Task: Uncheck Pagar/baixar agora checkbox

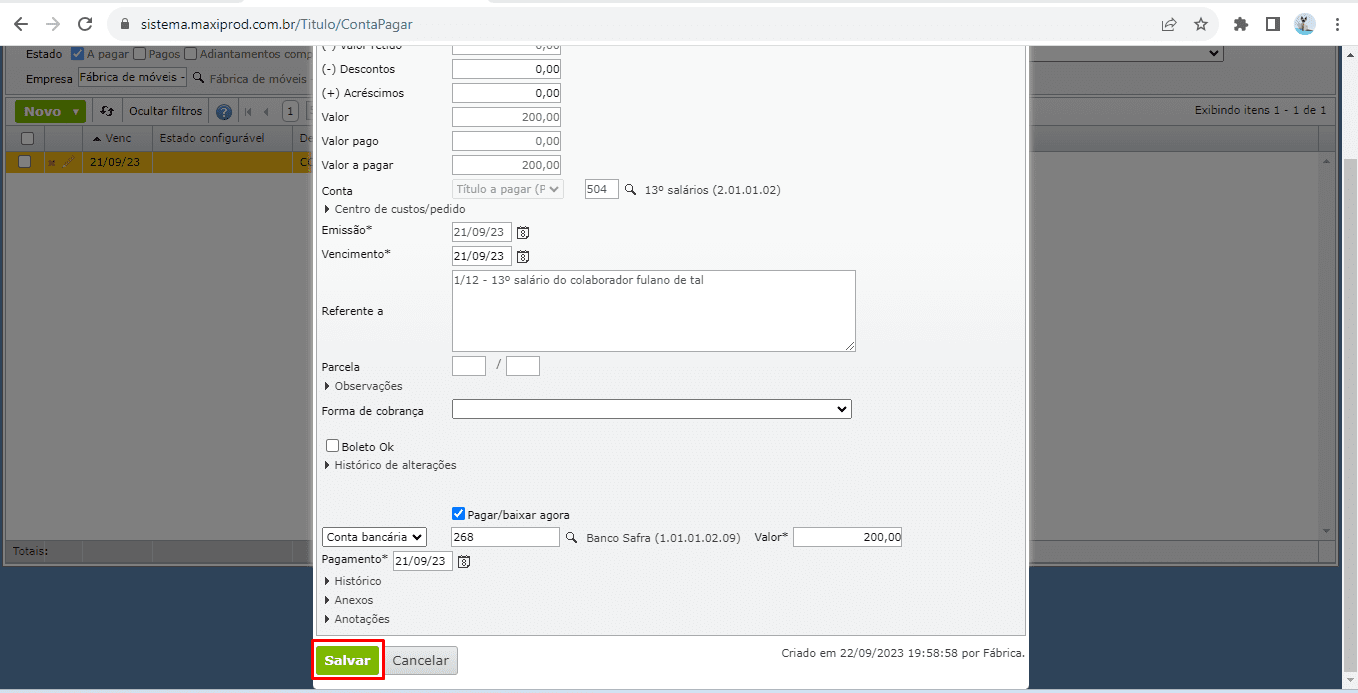Action: [459, 514]
